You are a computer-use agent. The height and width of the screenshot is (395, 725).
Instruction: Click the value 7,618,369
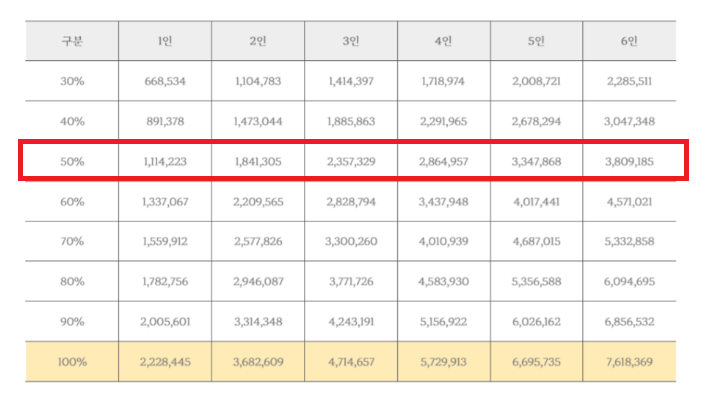tap(629, 362)
